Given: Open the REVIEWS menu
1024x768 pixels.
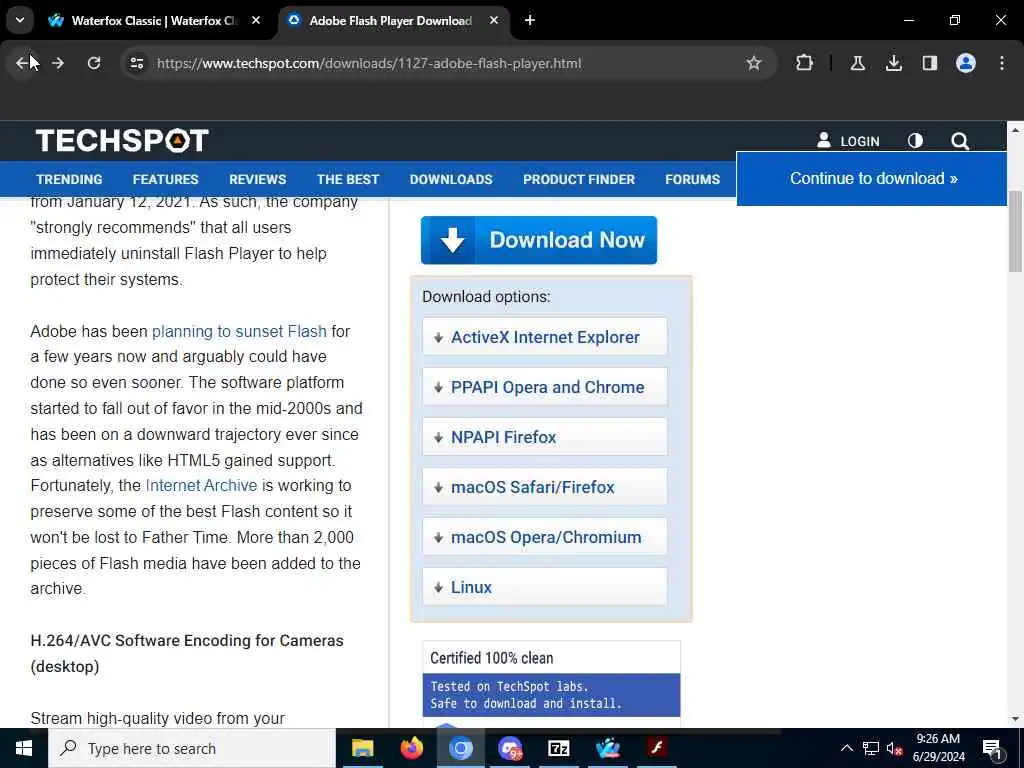Looking at the screenshot, I should click(x=257, y=179).
